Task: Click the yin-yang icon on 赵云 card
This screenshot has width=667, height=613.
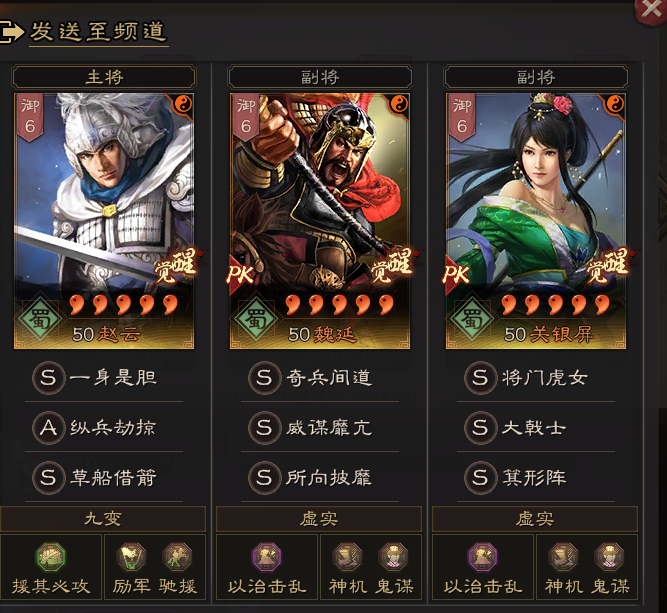Action: point(183,104)
